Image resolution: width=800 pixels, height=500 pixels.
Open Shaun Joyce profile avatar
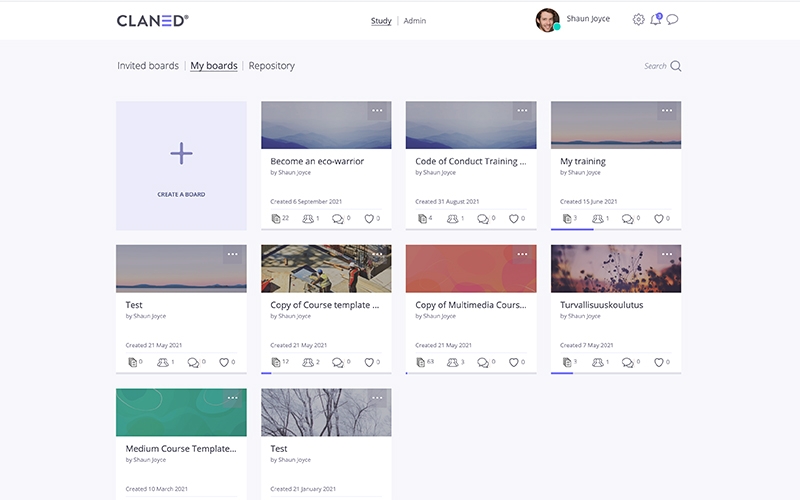(547, 20)
